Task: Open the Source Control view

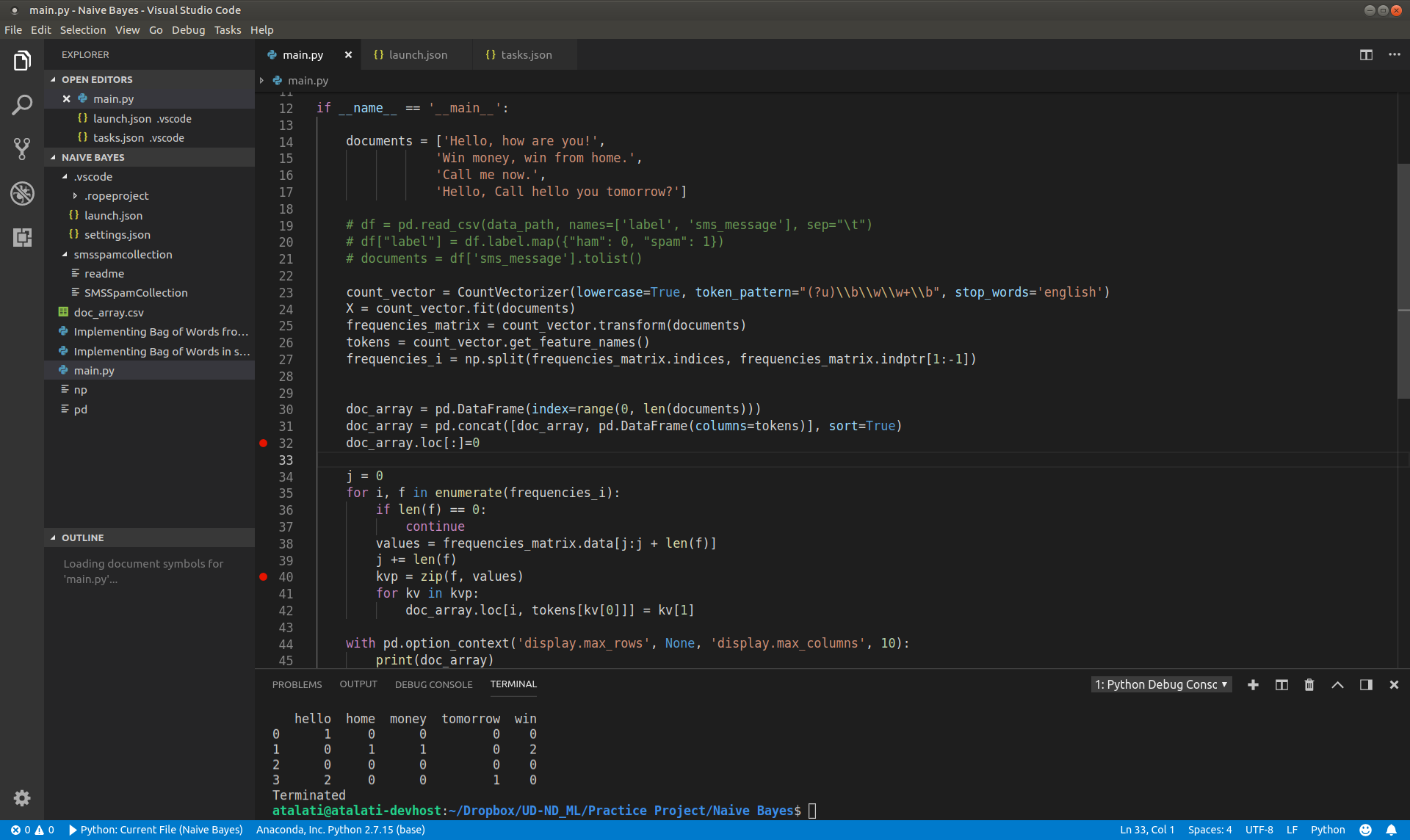Action: pyautogui.click(x=22, y=149)
